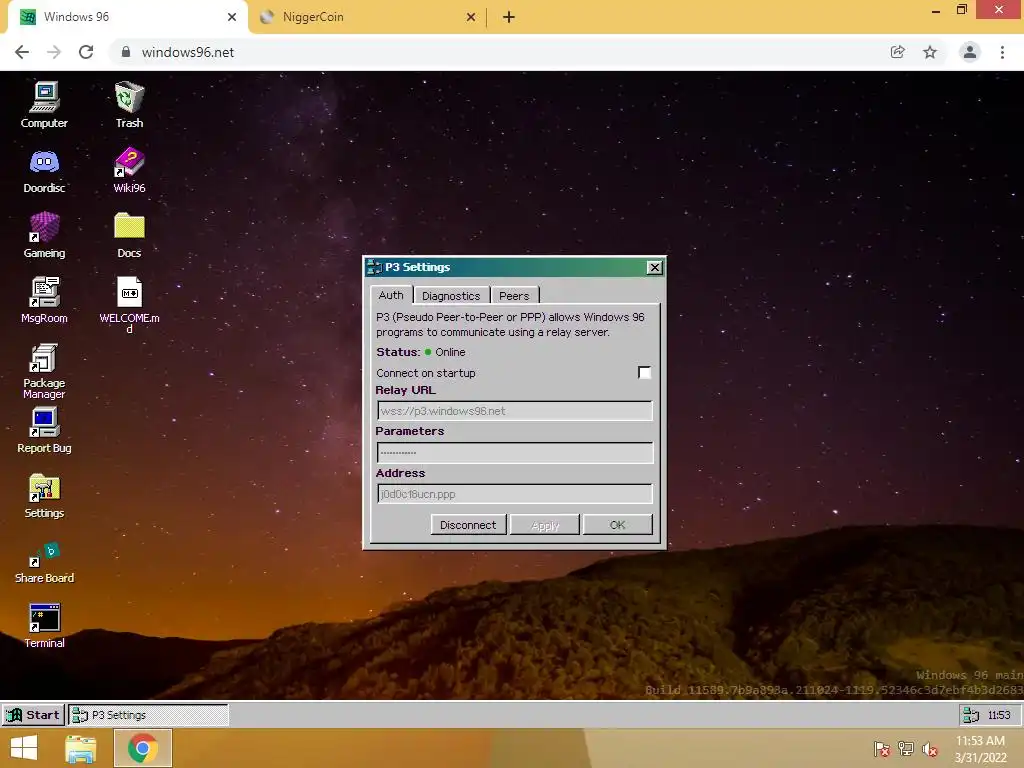Screen dimensions: 1024x768
Task: Close the P3 Settings dialog
Action: tap(654, 267)
